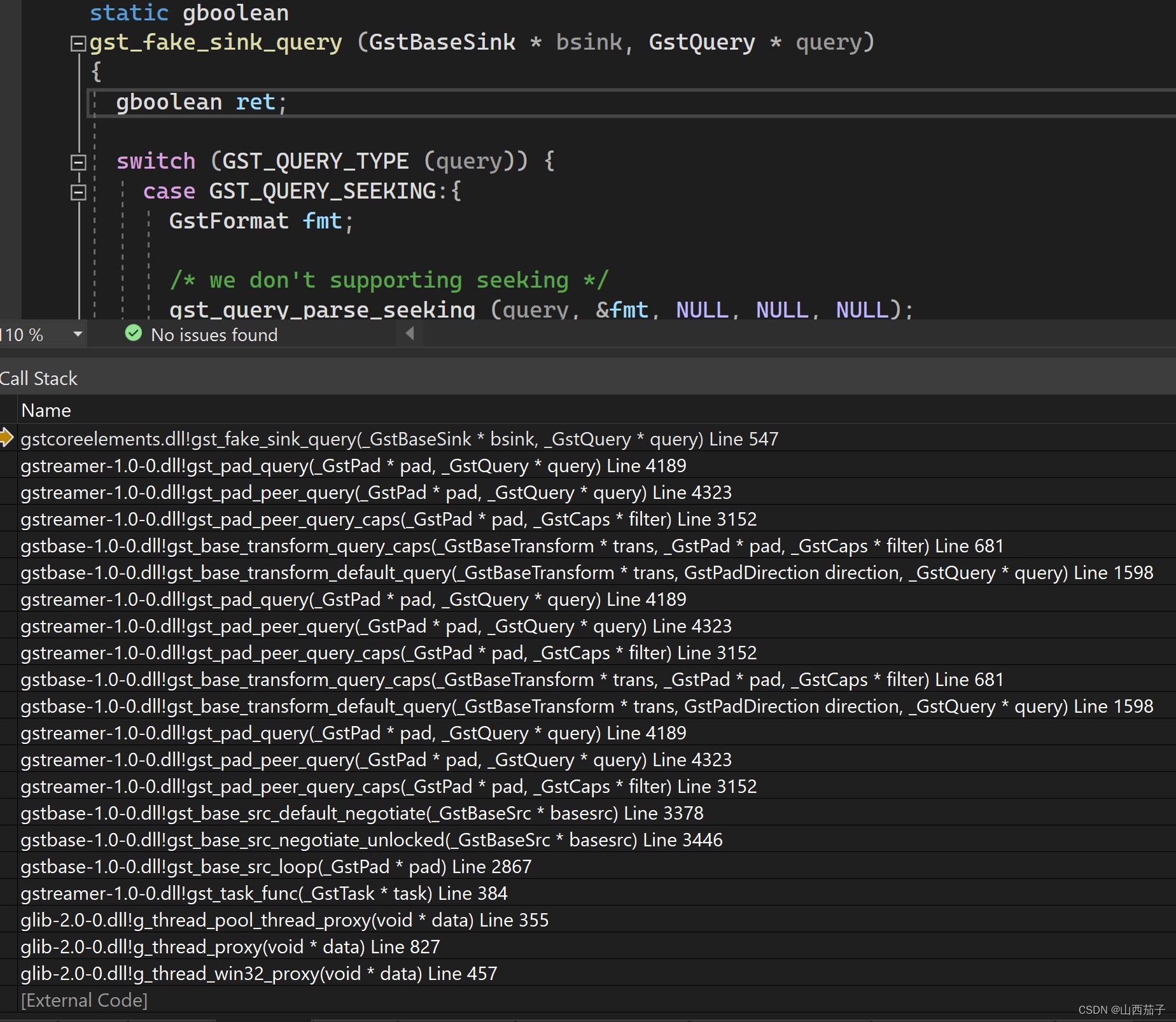Screen dimensions: 1176x1022
Task: Click GST_QUERY_TYPE macro in switch statement
Action: 315,162
